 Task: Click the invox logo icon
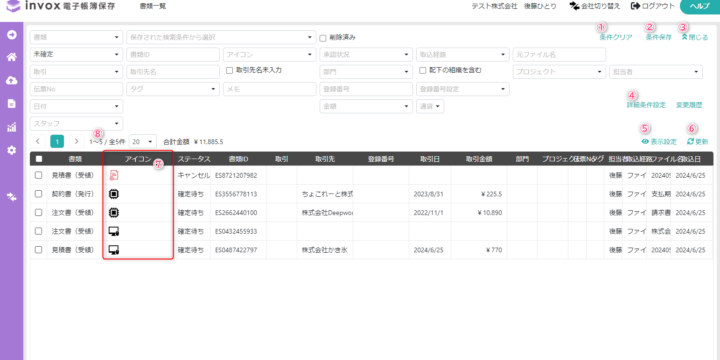pyautogui.click(x=13, y=6)
